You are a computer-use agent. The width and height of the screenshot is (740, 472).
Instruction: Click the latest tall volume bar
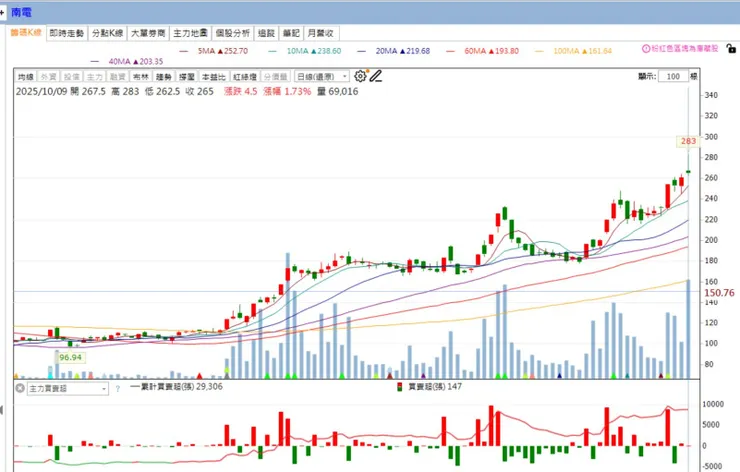pos(688,329)
